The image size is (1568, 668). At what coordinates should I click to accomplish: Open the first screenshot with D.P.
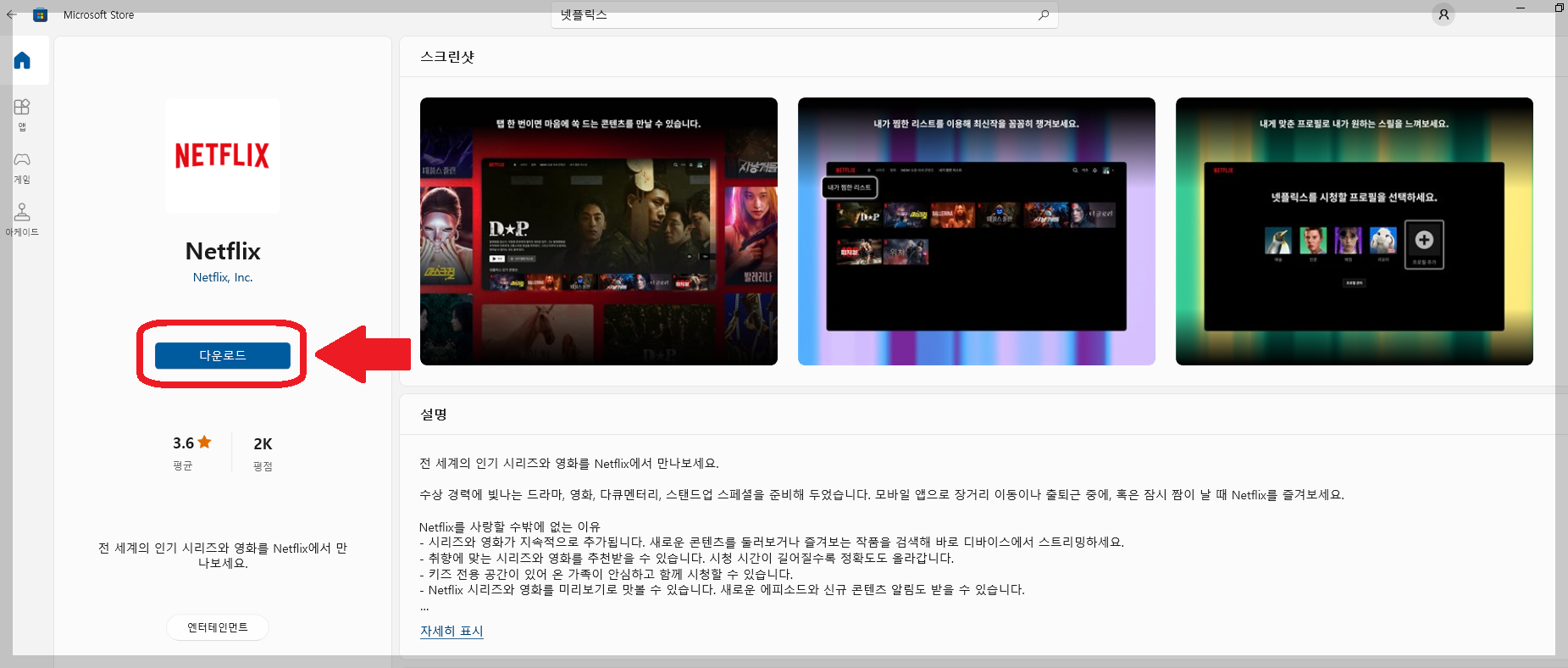click(x=599, y=231)
